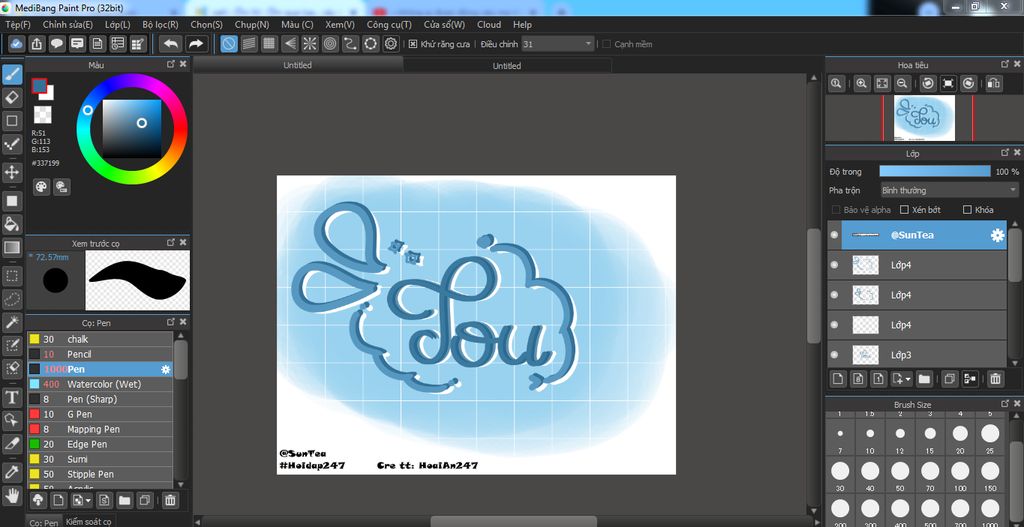Click the brush list vertical scrollbar
This screenshot has width=1024, height=527.
tap(181, 360)
